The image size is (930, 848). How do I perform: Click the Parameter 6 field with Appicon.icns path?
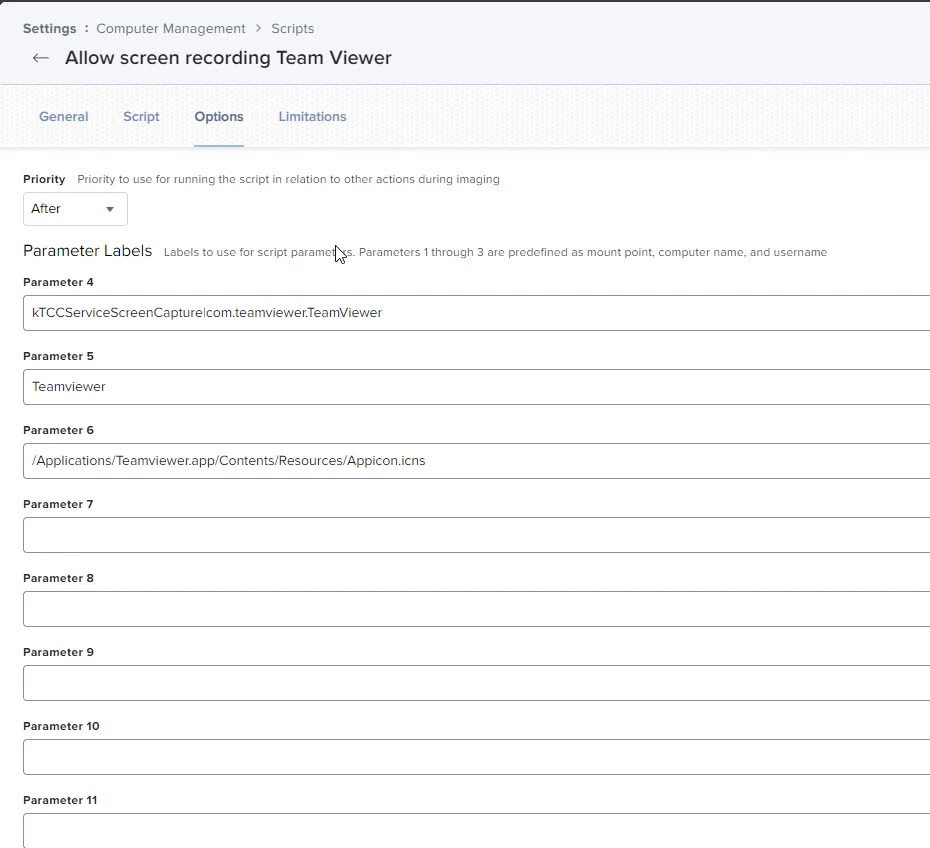point(476,461)
